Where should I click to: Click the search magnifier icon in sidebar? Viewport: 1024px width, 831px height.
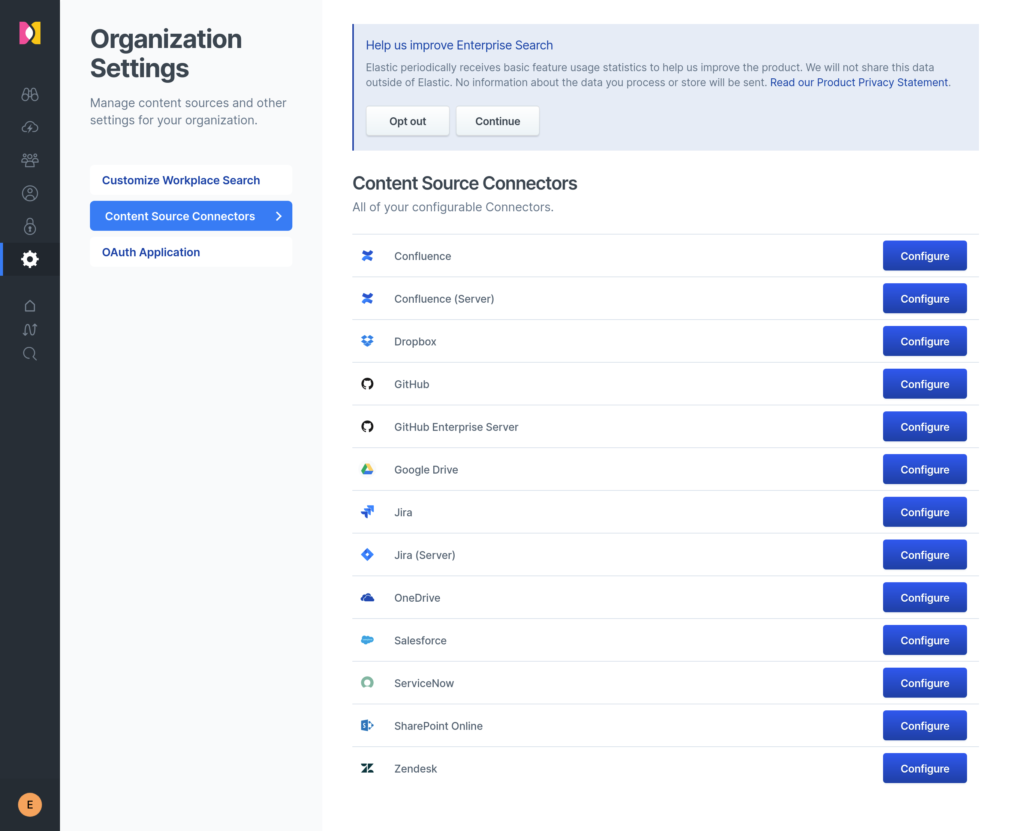pyautogui.click(x=29, y=354)
